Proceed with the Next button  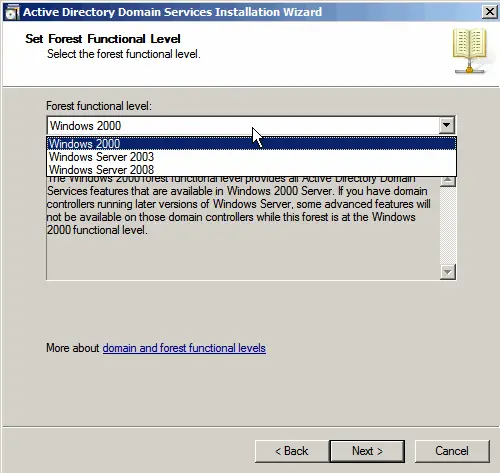[x=367, y=451]
